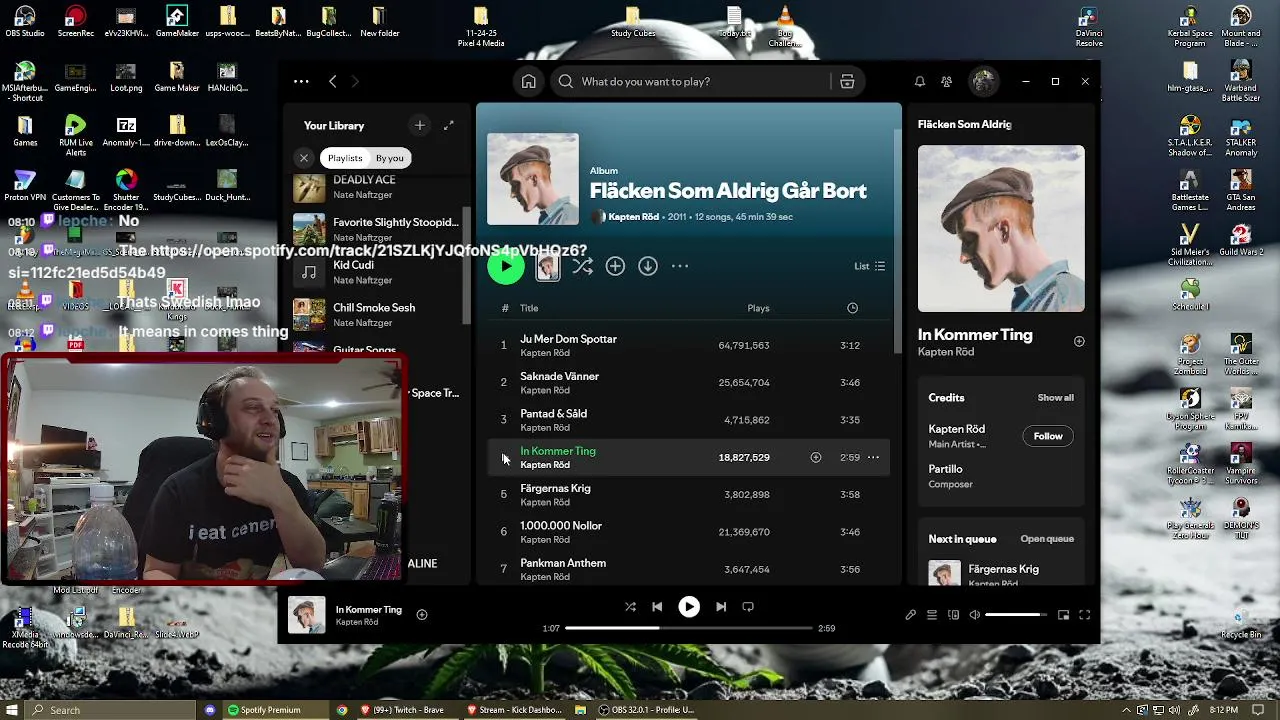The height and width of the screenshot is (720, 1280).
Task: Toggle shuffle in player controls
Action: pos(630,607)
